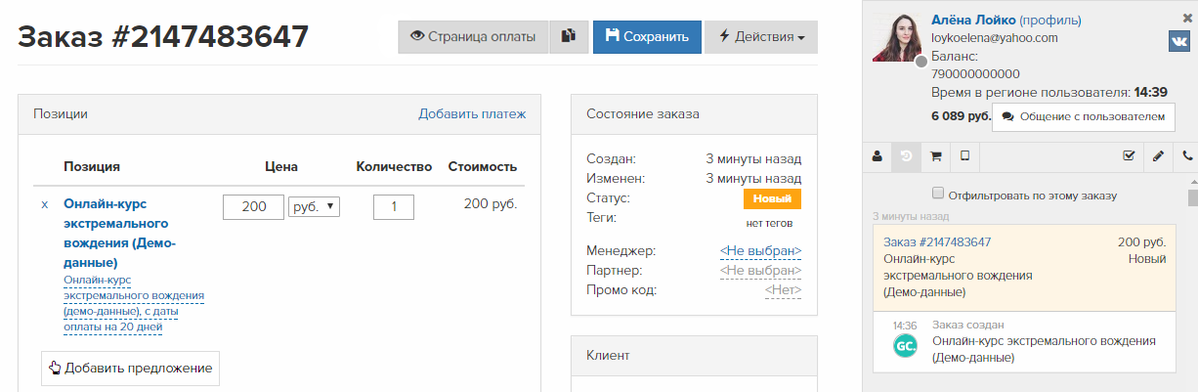Click the orange Новый status badge
Viewport: 1198px width, 392px height.
click(772, 199)
